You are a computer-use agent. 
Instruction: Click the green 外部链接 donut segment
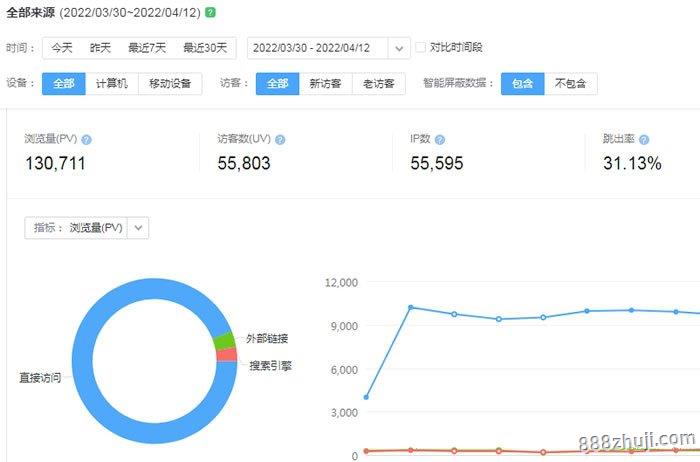pos(225,340)
